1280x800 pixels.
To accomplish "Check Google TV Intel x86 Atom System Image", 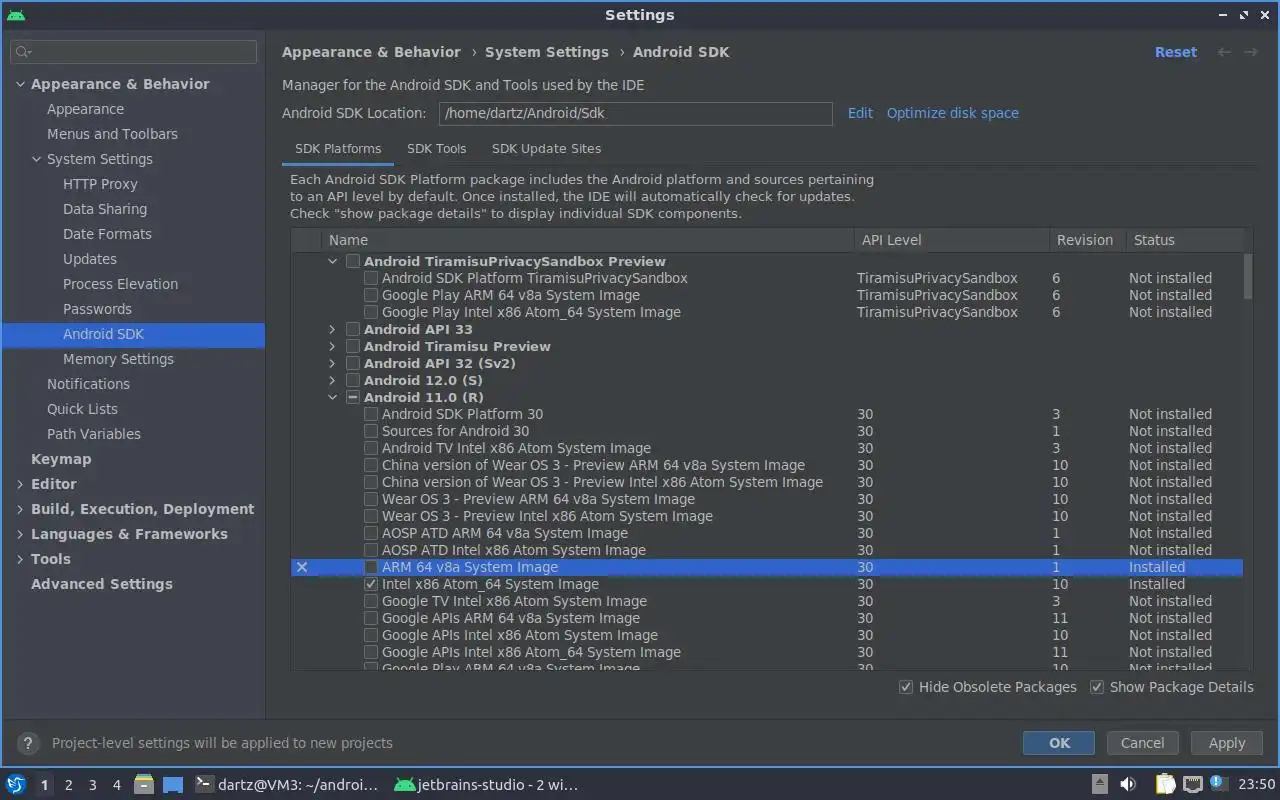I will (371, 601).
